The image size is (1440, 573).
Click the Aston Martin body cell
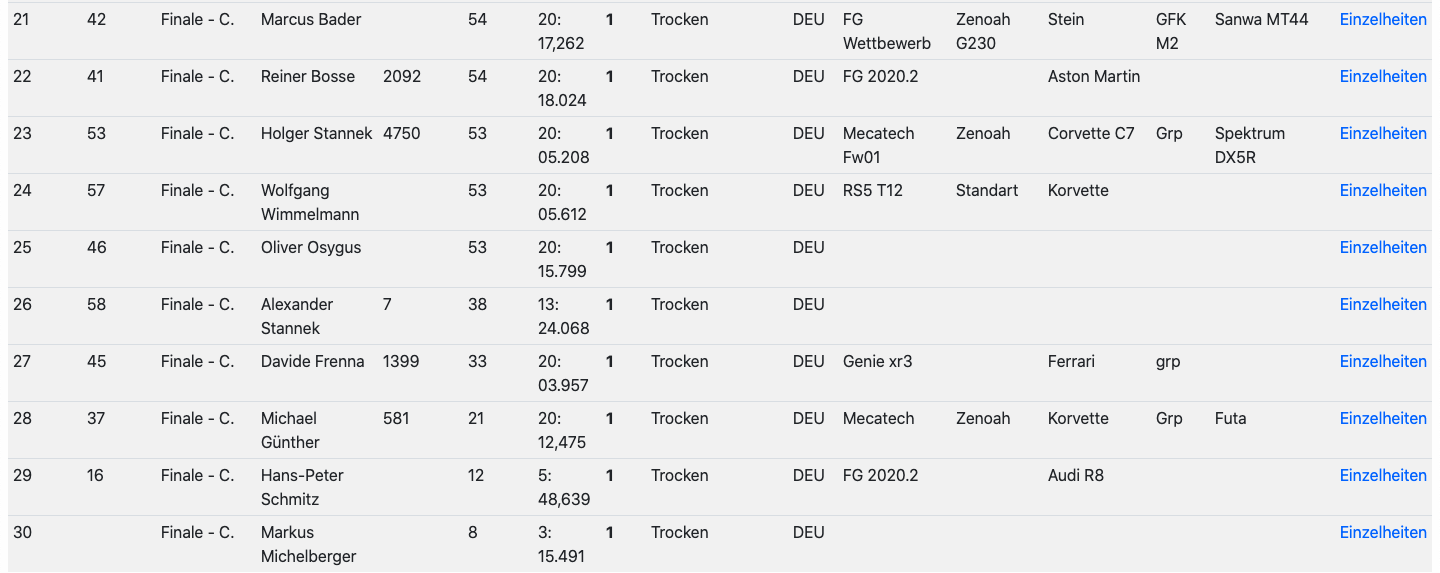click(x=1094, y=76)
